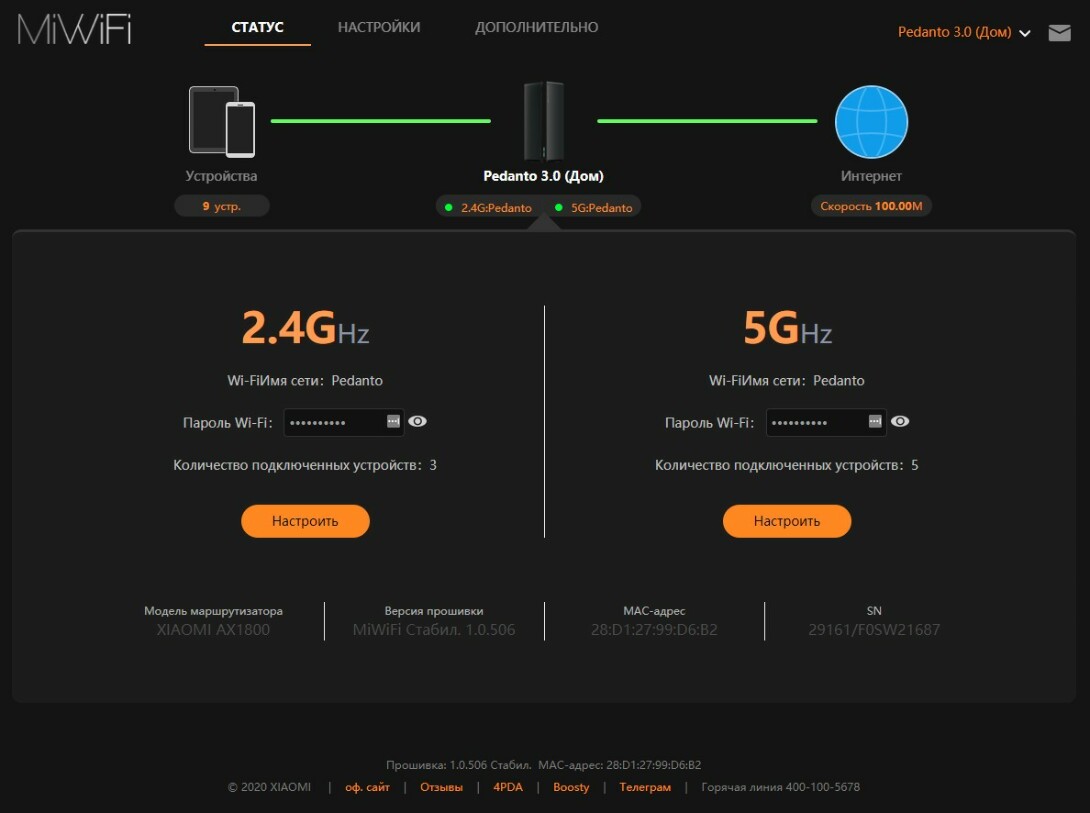This screenshot has height=813, width=1090.
Task: Switch to the ДОПОЛНИТЕЛЬНО tab
Action: pos(536,27)
